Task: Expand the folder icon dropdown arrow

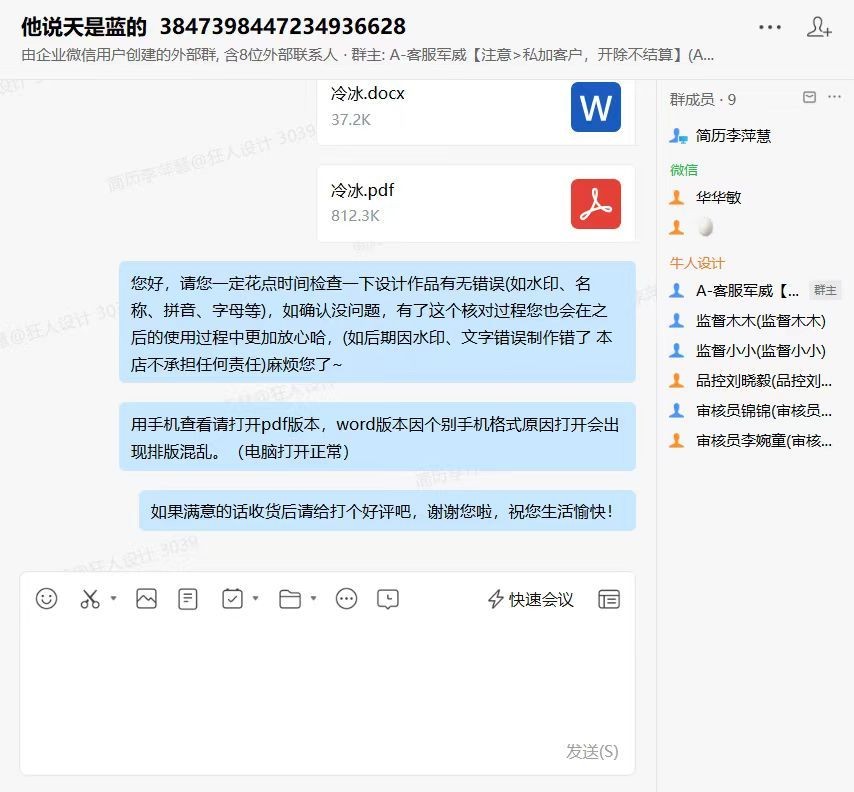Action: click(x=312, y=600)
